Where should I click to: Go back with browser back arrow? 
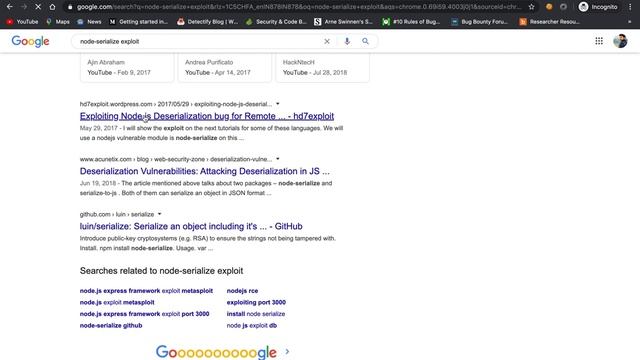[x=10, y=7]
